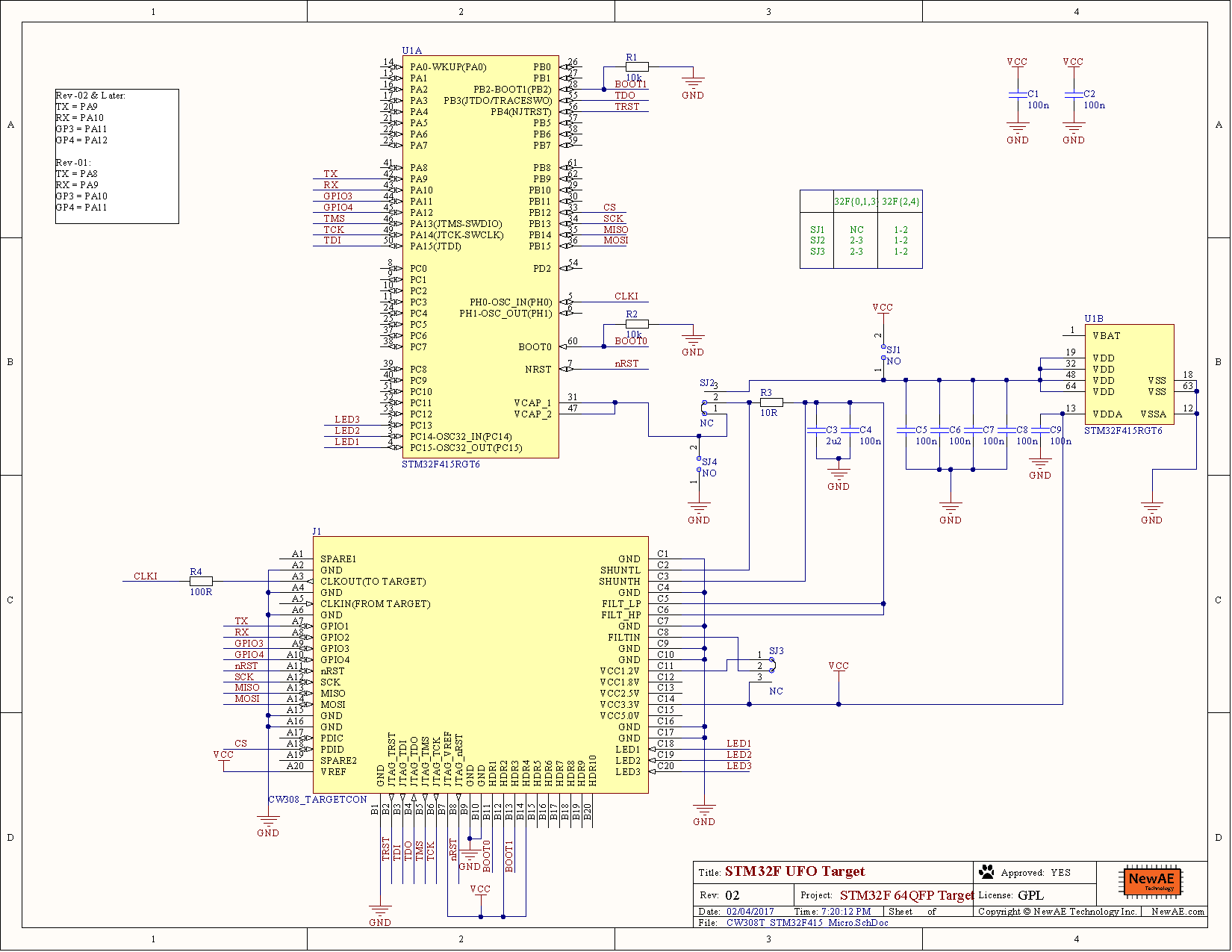Viewport: 1232px width, 952px height.
Task: Click the Approved value YES
Action: click(x=1060, y=873)
